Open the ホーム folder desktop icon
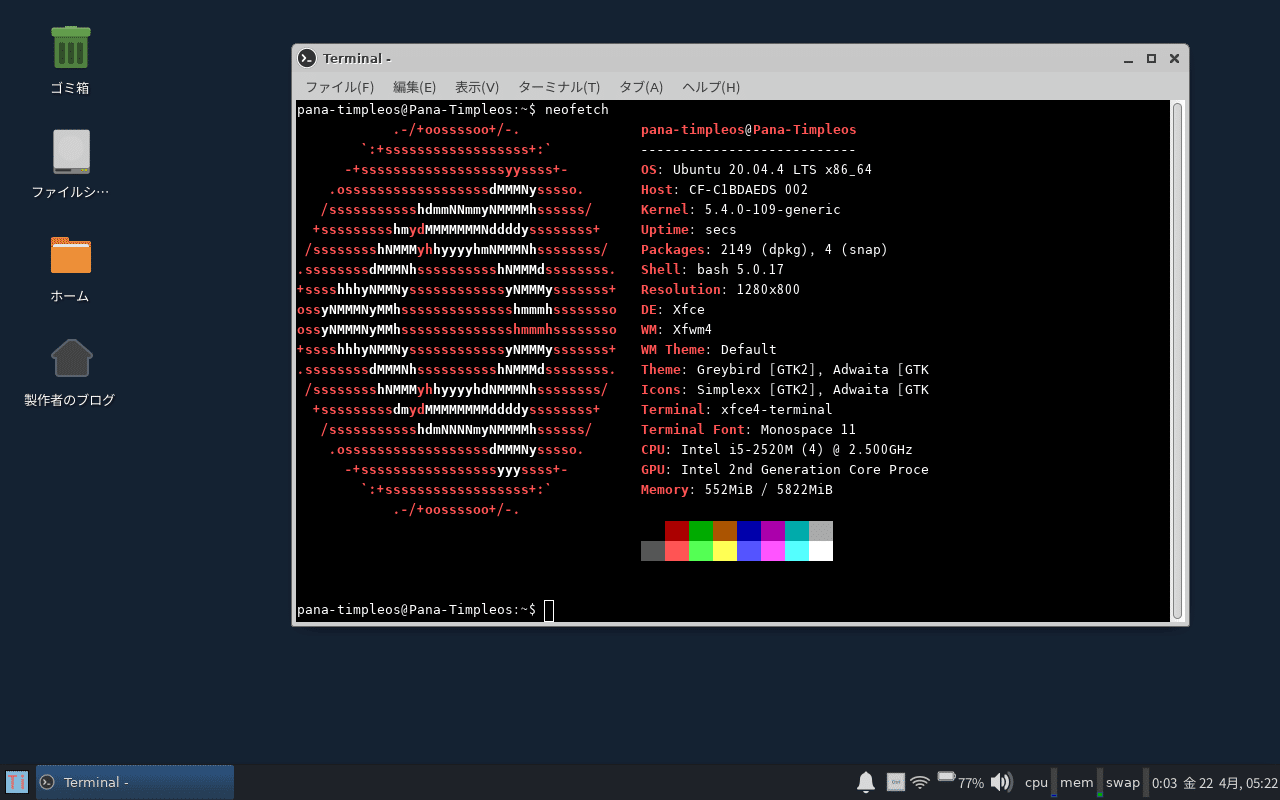The image size is (1280, 800). (70, 256)
